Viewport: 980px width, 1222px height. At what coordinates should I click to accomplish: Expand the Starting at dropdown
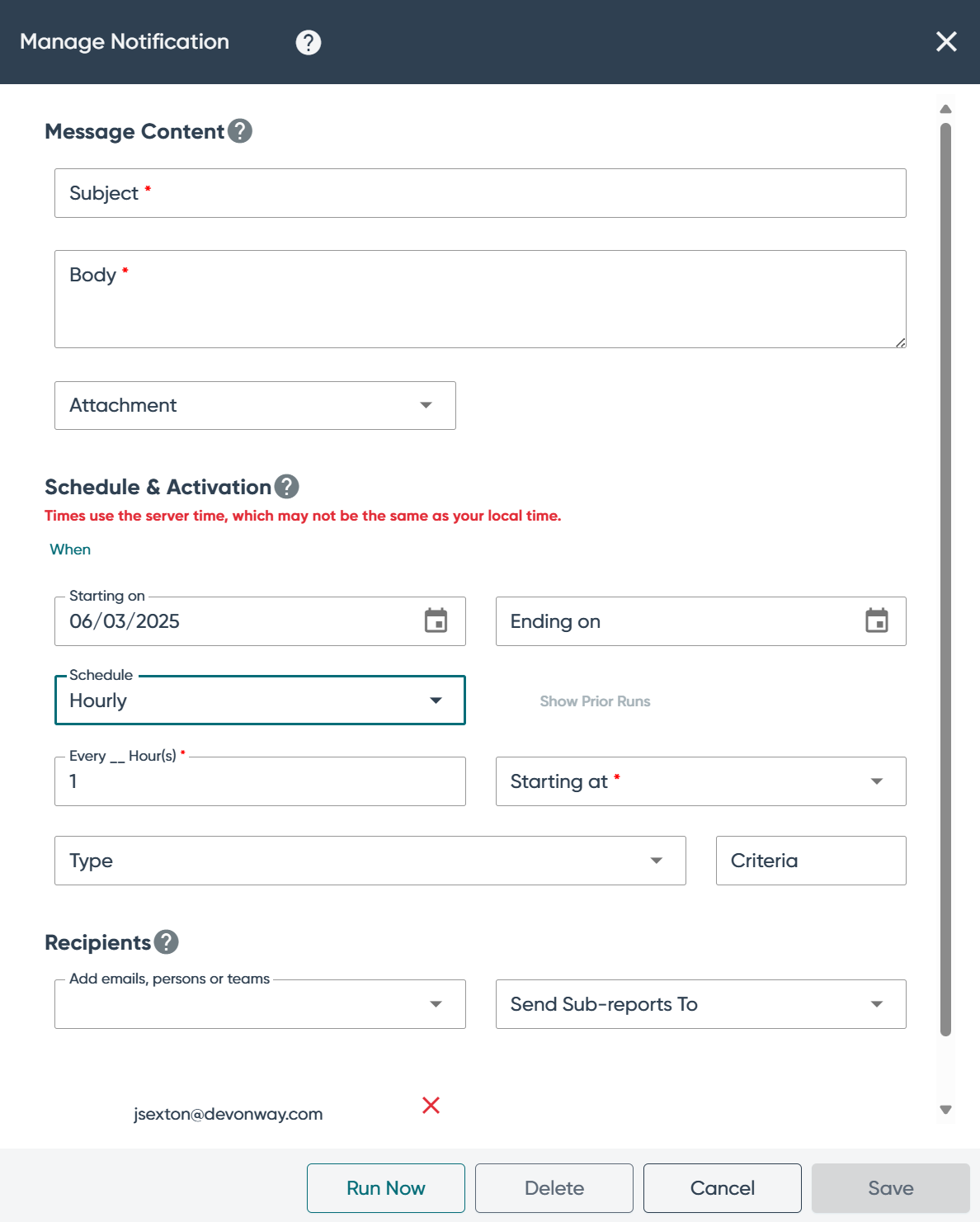tap(700, 781)
